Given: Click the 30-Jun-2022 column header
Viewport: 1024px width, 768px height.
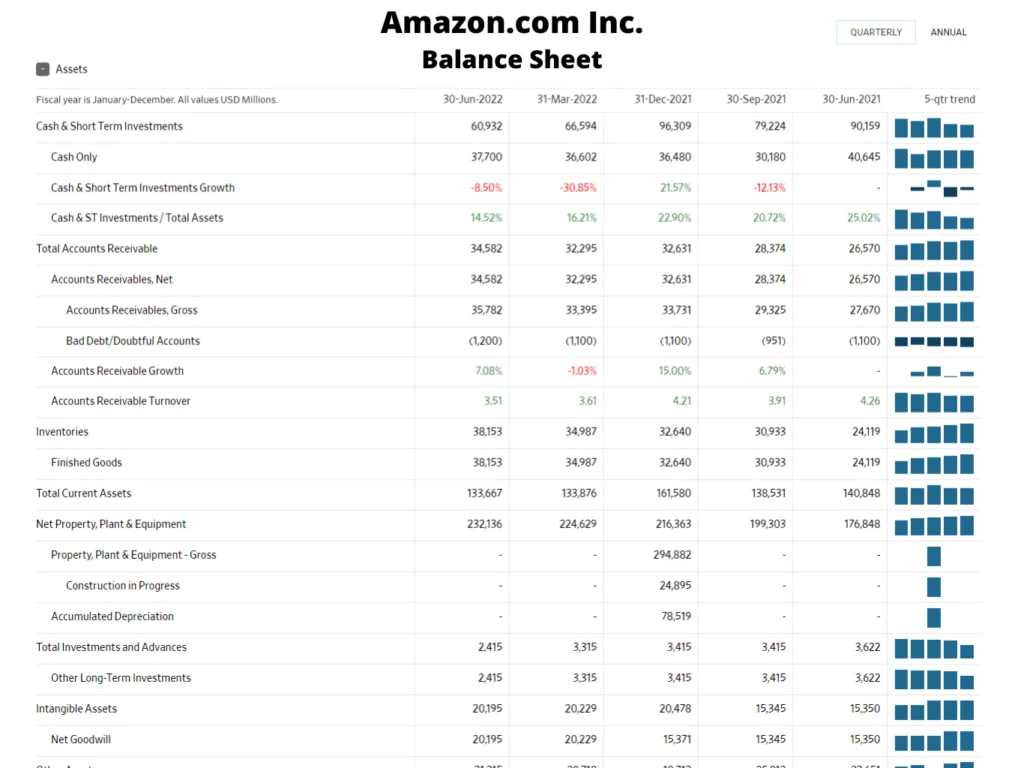Looking at the screenshot, I should (x=473, y=99).
